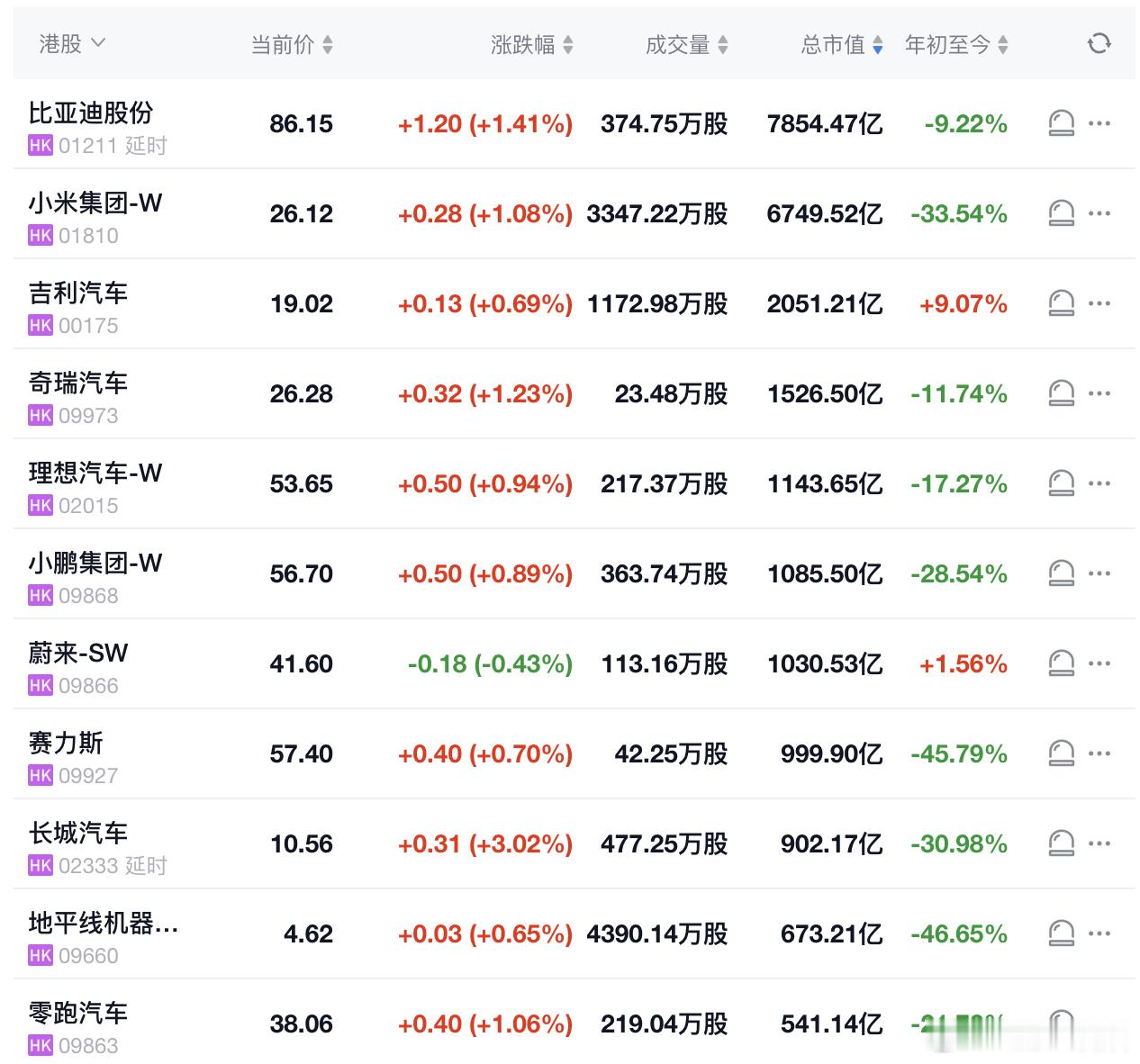Open 小米集团-W stock details
The image size is (1140, 1064).
pyautogui.click(x=95, y=203)
